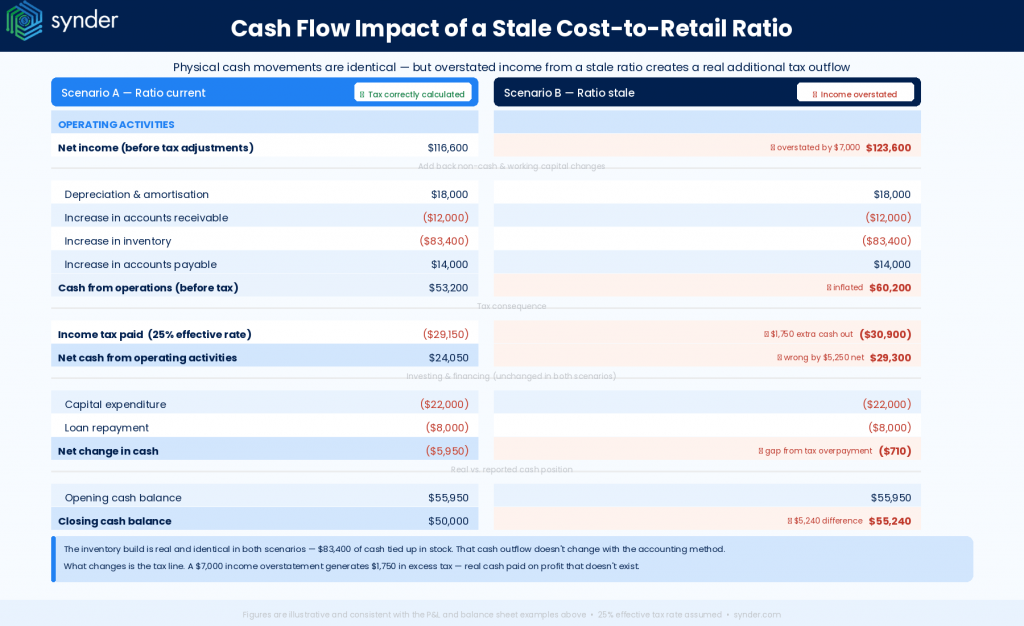Screen dimensions: 1024x626
Task: Click the blue accent bar beside the summary note
Action: pos(55,558)
